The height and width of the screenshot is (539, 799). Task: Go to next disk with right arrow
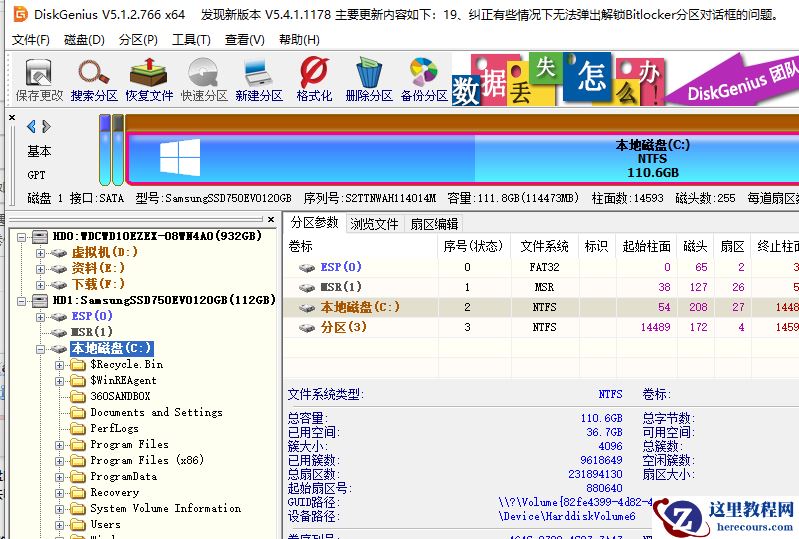tap(46, 126)
